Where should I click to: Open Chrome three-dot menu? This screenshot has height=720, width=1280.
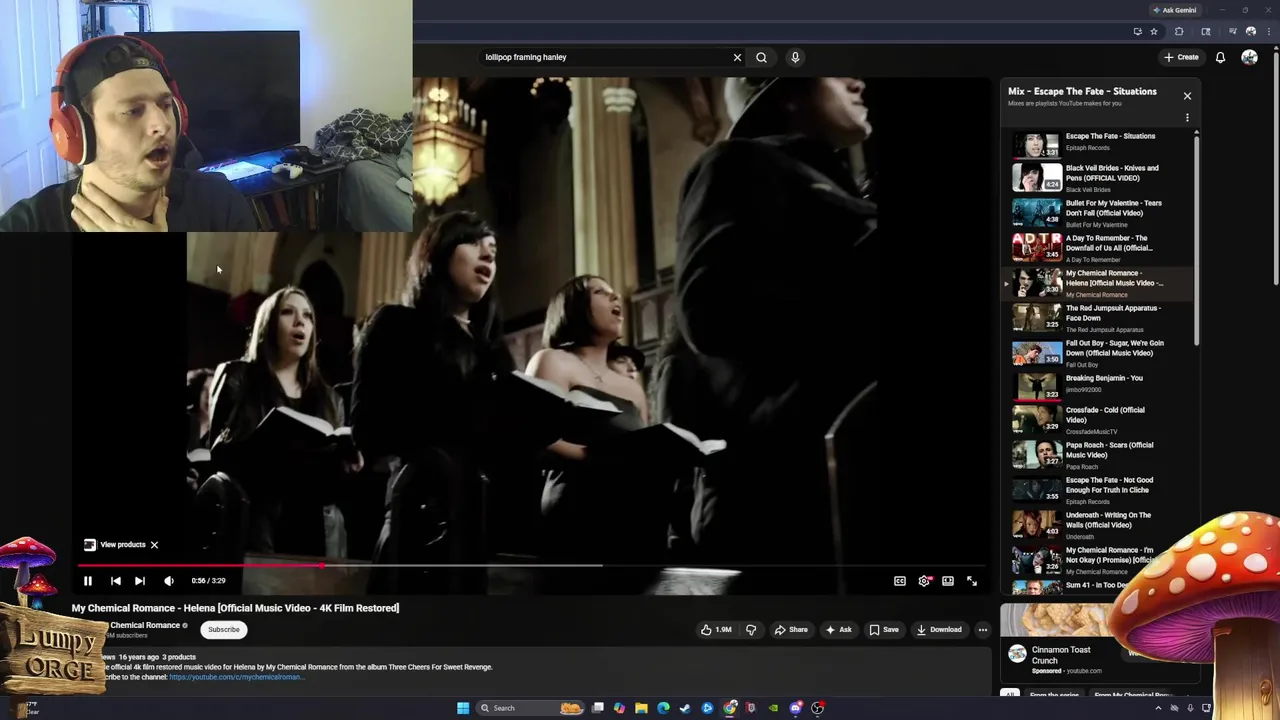pos(1271,32)
